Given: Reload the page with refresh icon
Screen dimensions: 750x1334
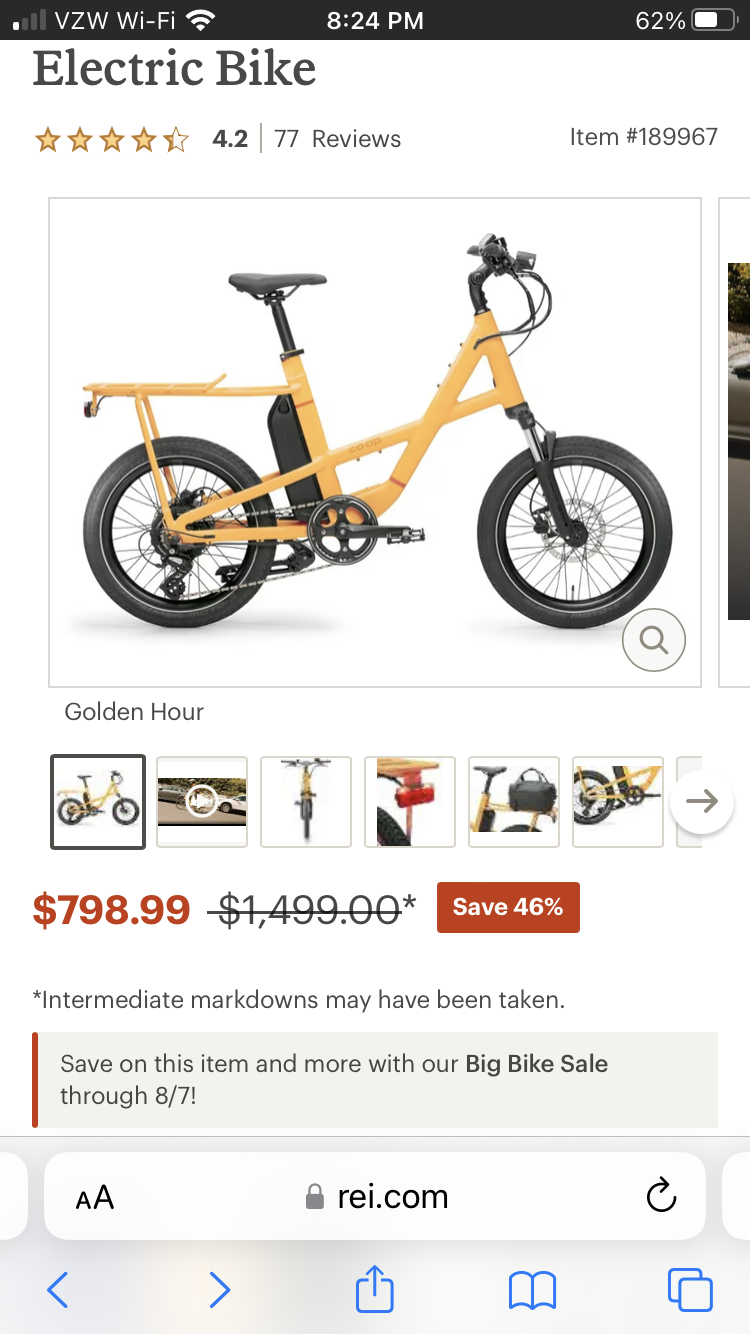Looking at the screenshot, I should pos(661,1196).
